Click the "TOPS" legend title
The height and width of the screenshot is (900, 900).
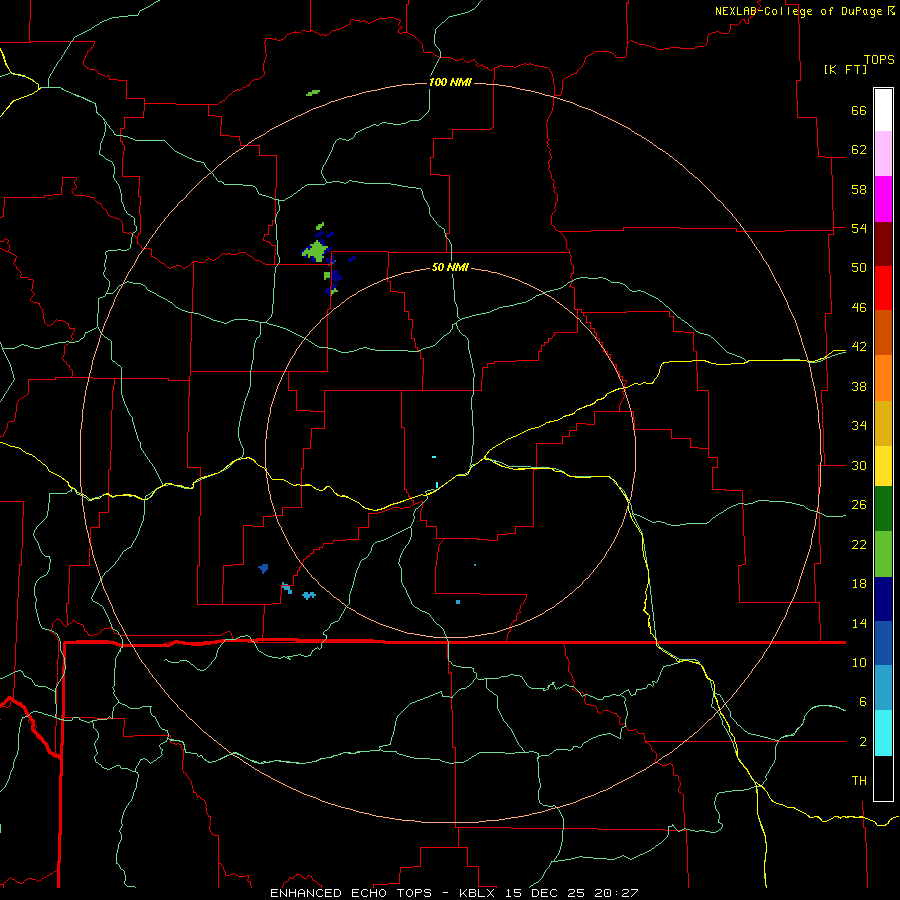point(879,59)
